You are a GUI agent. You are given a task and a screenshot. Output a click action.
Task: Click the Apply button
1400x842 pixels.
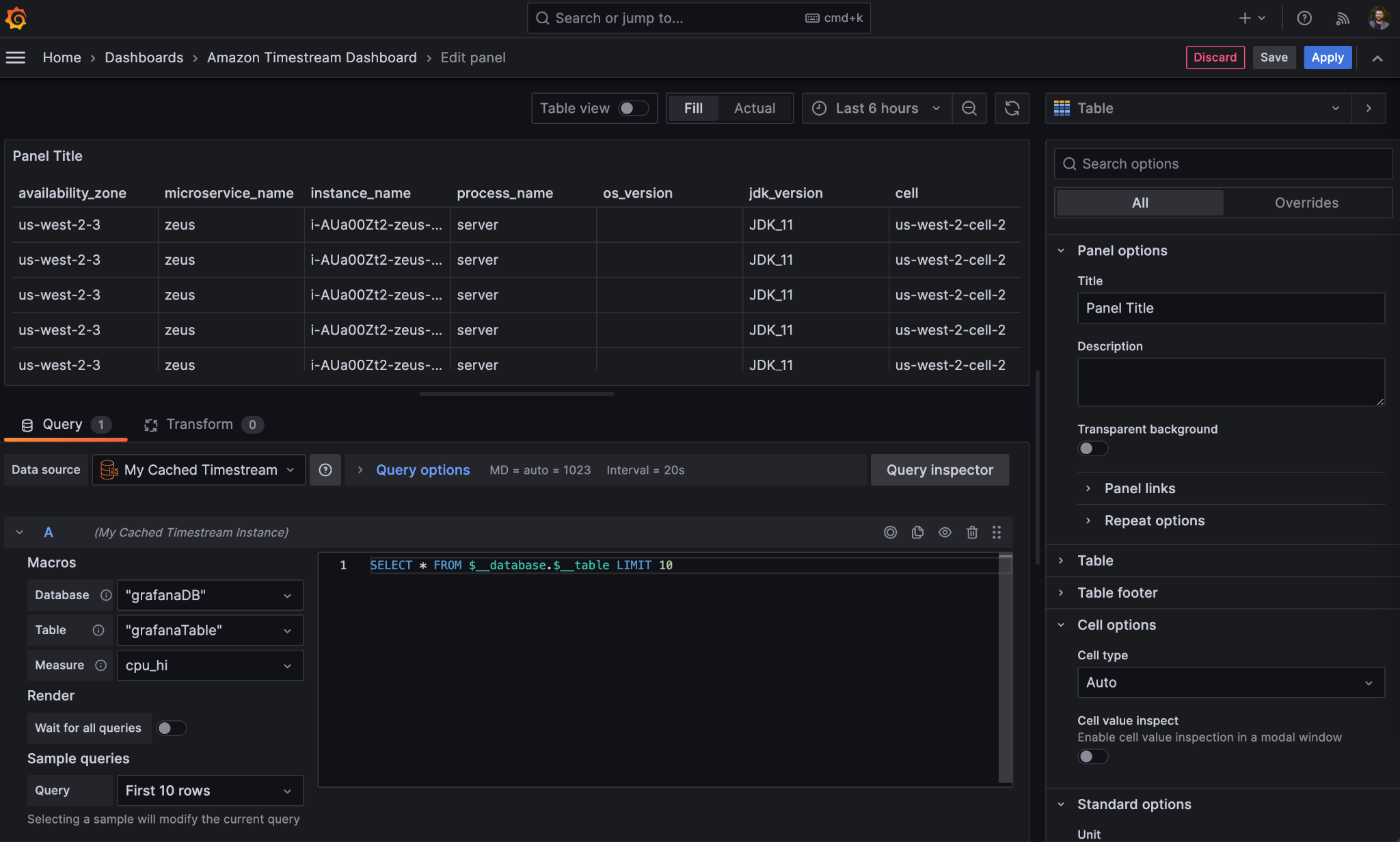(x=1327, y=57)
